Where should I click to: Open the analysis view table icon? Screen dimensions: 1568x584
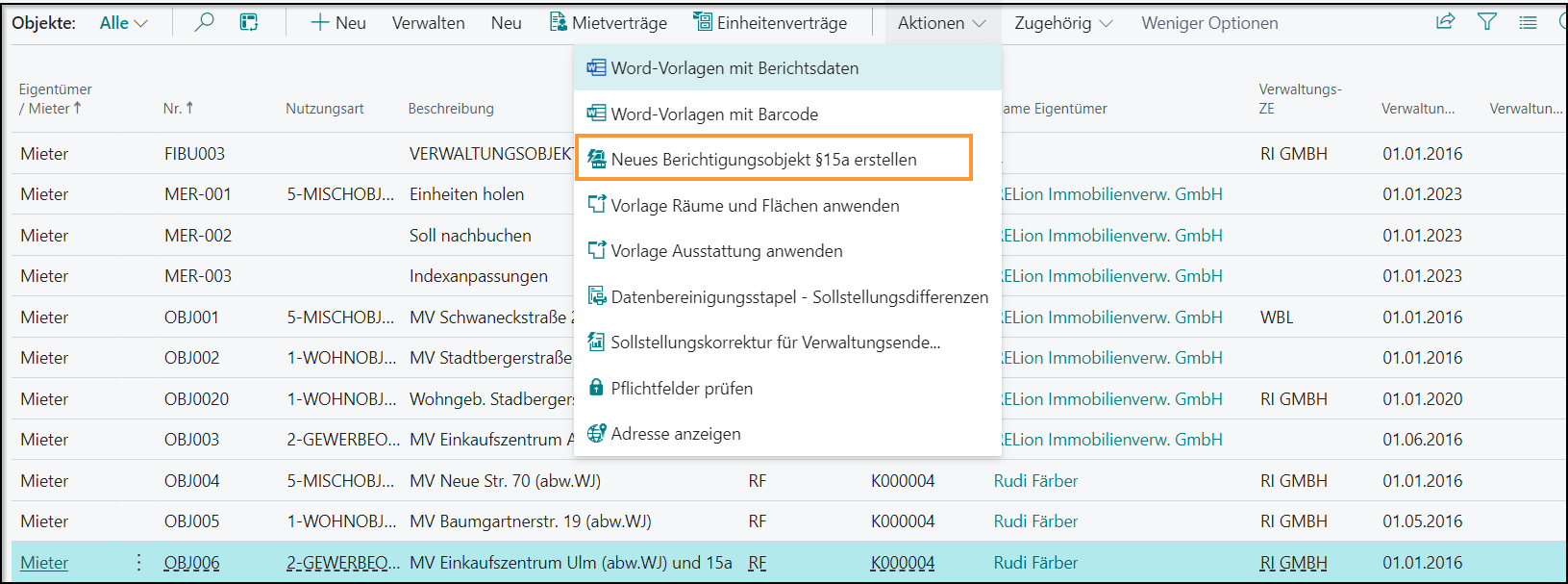coord(249,22)
